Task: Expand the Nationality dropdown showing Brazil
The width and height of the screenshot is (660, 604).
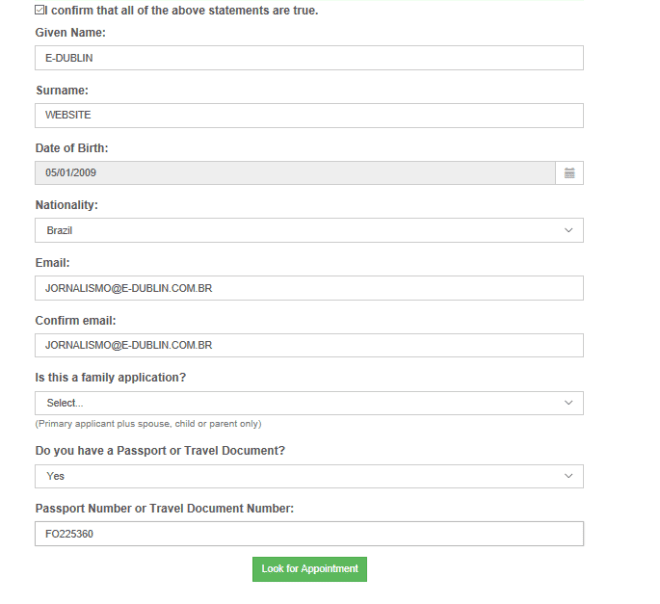Action: (308, 230)
